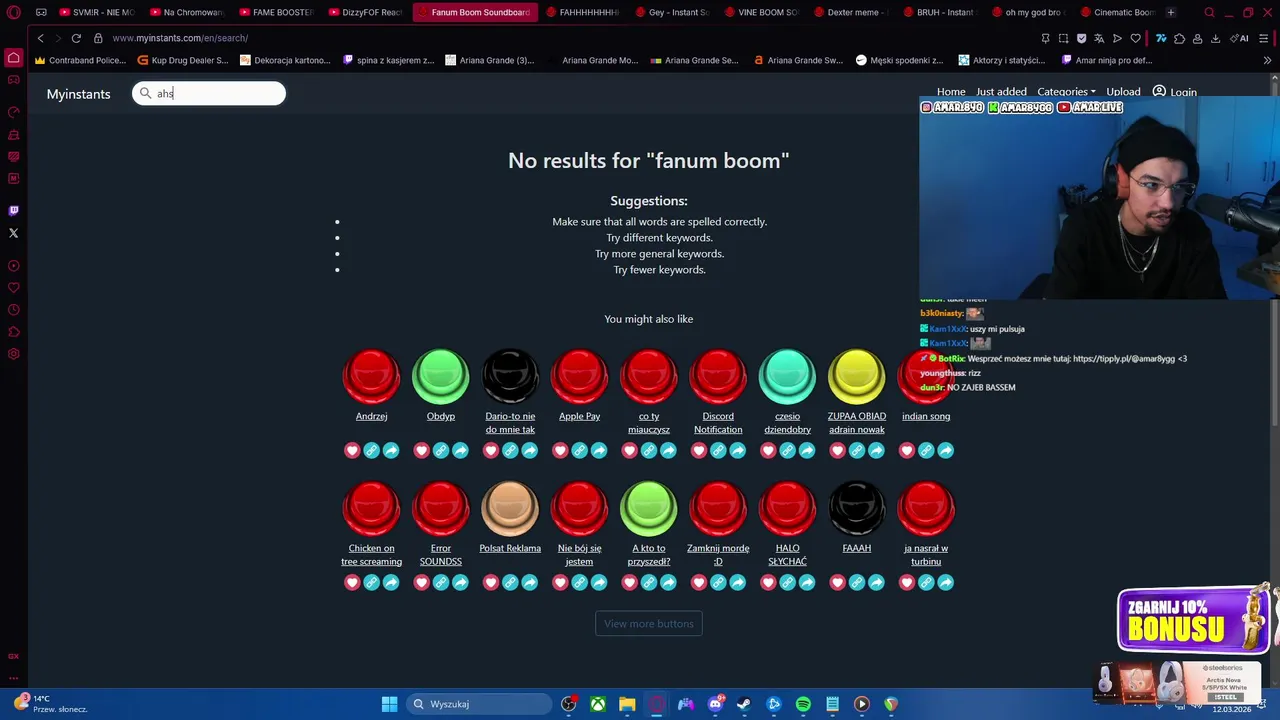The image size is (1280, 720).
Task: Play the green Obdyp sound button
Action: pos(441,376)
